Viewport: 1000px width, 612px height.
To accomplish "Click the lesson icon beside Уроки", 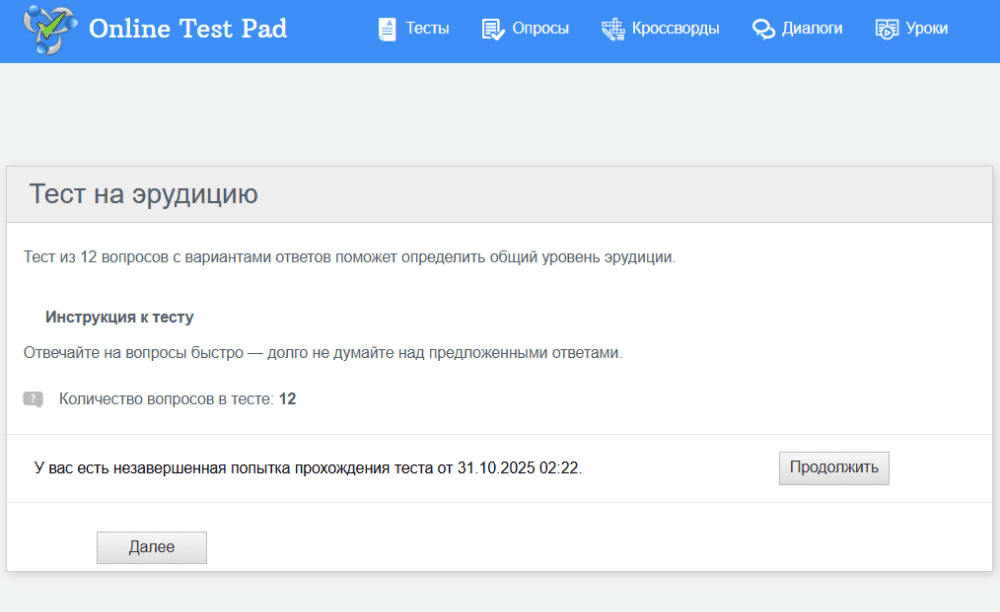I will (886, 29).
